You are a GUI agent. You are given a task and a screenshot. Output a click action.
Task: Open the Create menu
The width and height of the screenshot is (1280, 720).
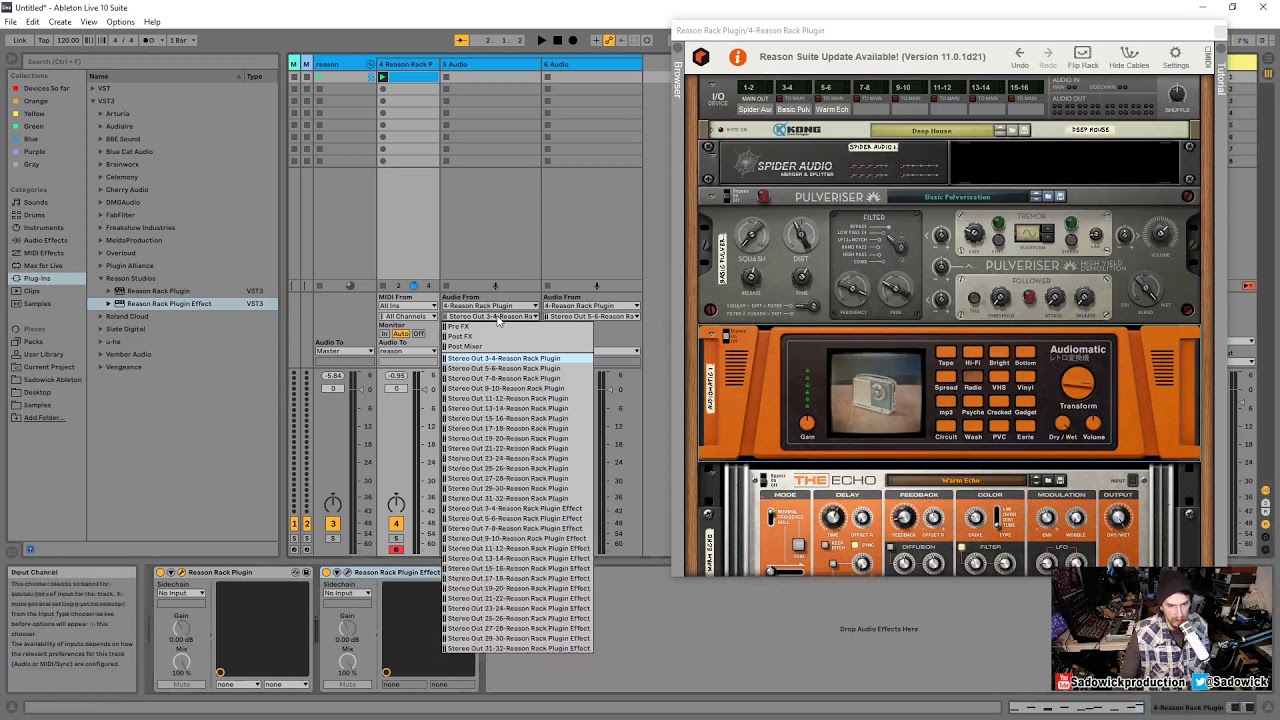(60, 22)
